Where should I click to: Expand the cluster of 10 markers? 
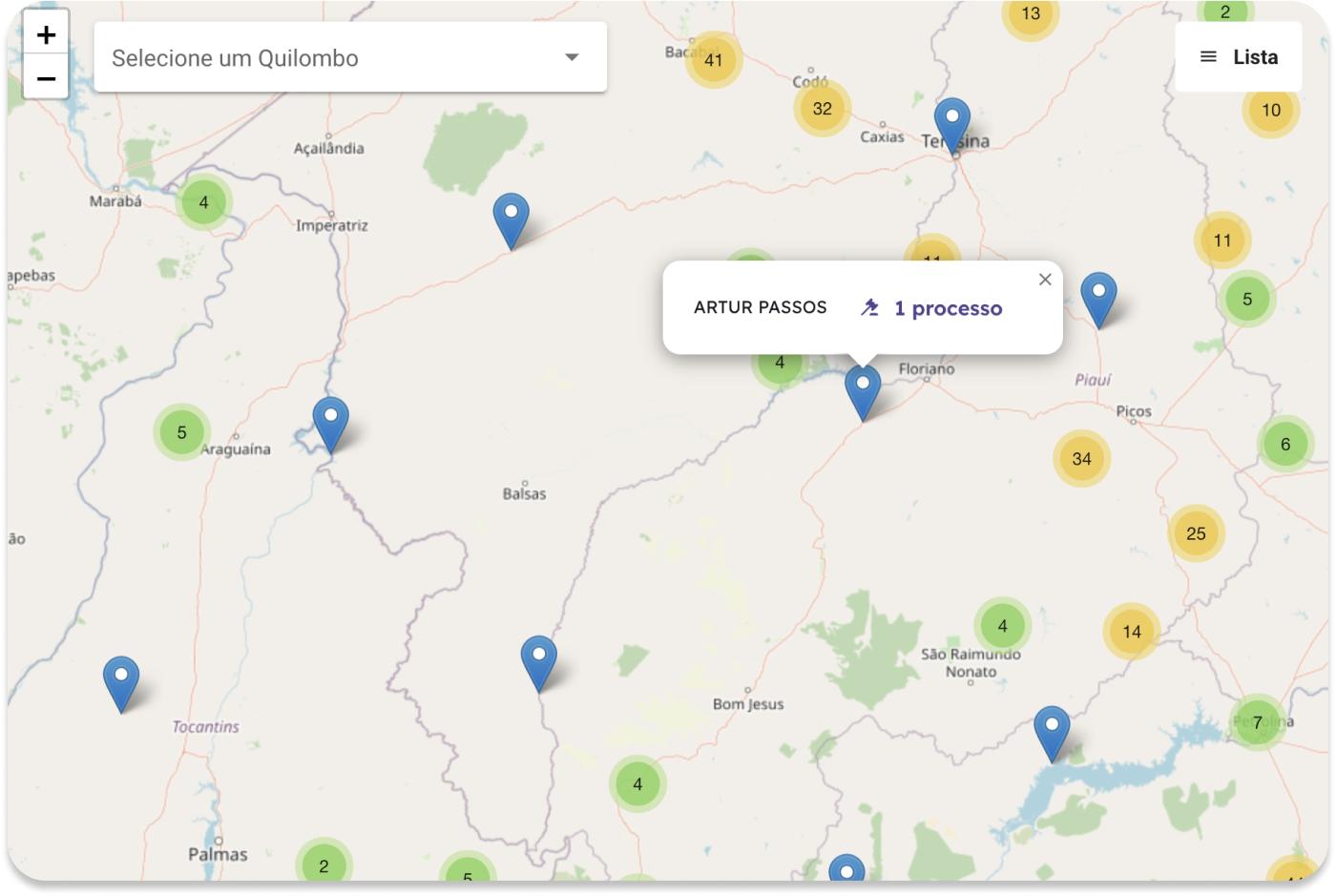tap(1271, 110)
